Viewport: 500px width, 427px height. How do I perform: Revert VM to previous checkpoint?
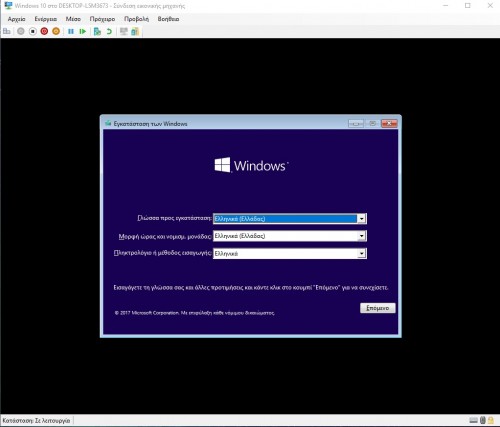tap(109, 31)
